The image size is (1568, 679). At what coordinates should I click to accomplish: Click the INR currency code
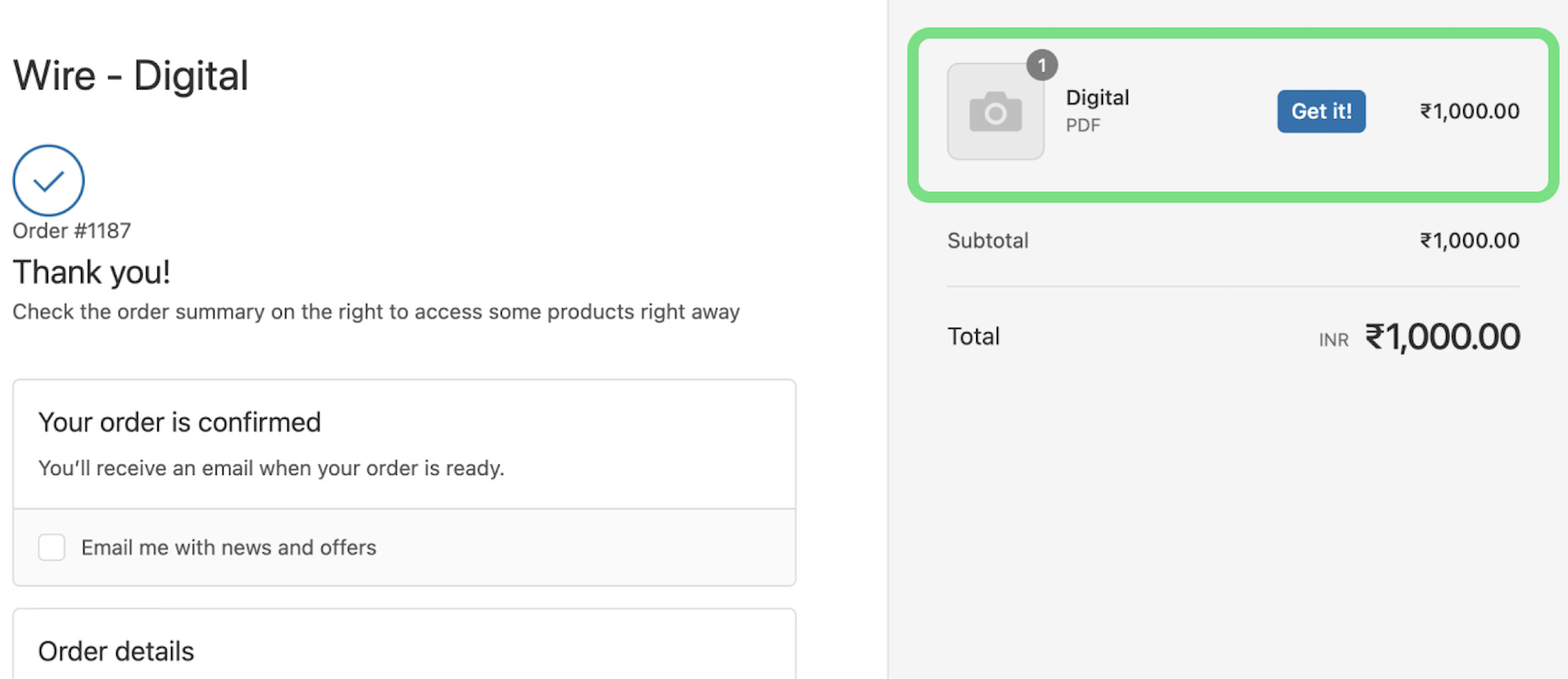1333,340
